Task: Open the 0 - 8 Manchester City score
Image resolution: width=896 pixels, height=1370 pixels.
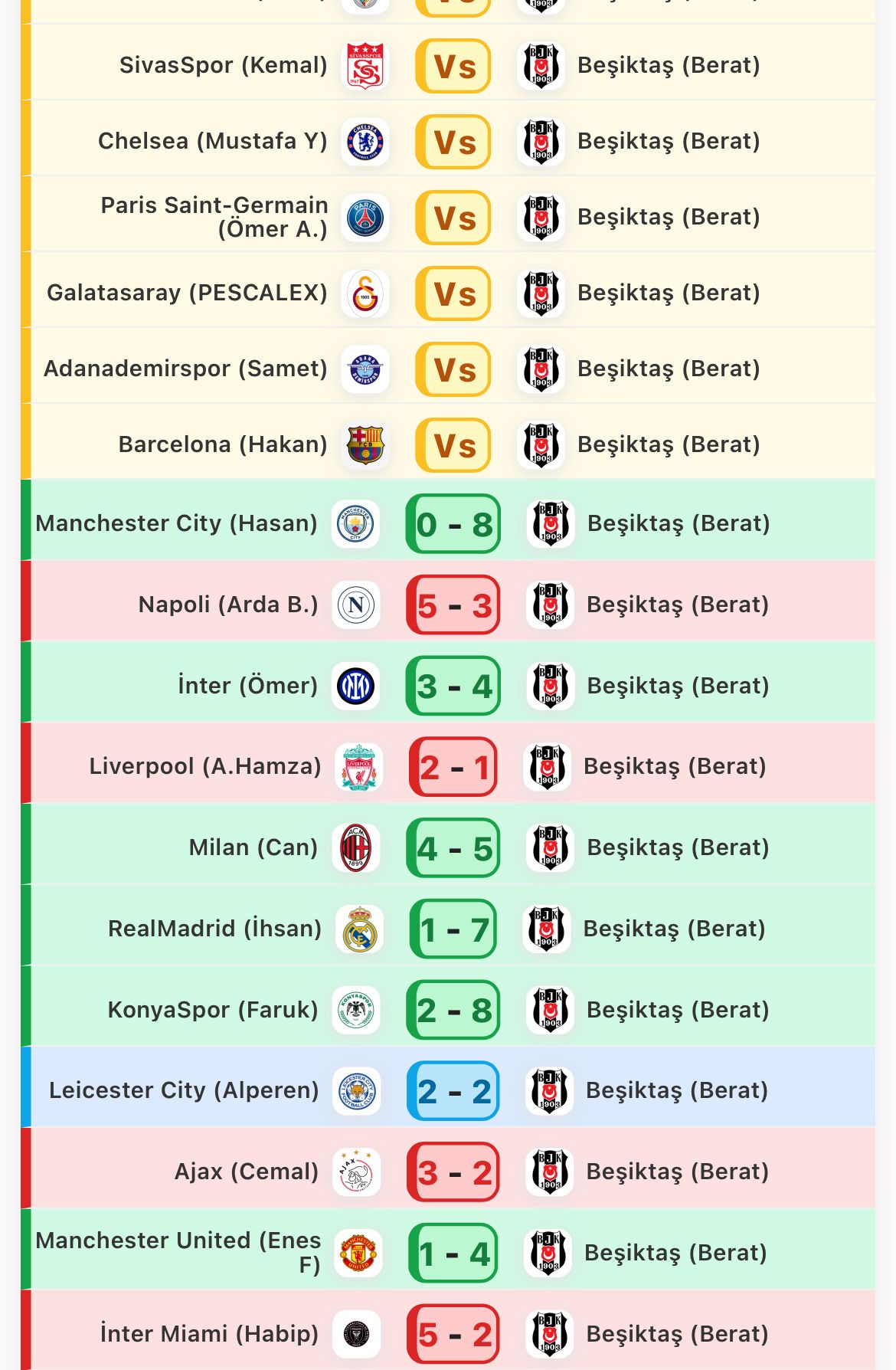Action: coord(453,525)
